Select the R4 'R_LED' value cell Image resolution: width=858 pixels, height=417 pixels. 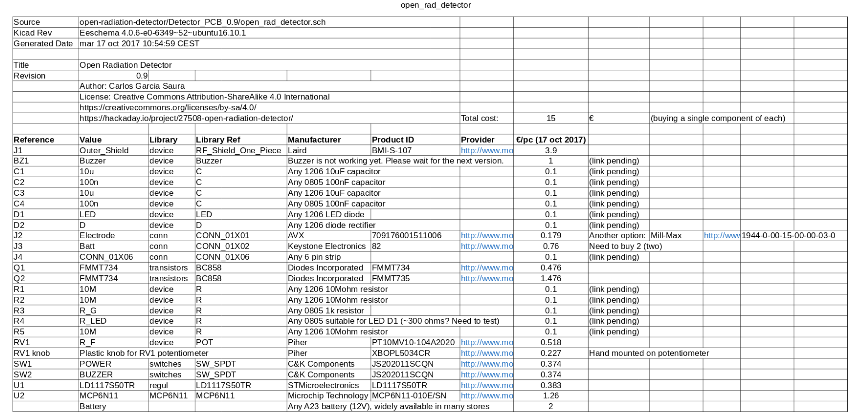(x=113, y=321)
